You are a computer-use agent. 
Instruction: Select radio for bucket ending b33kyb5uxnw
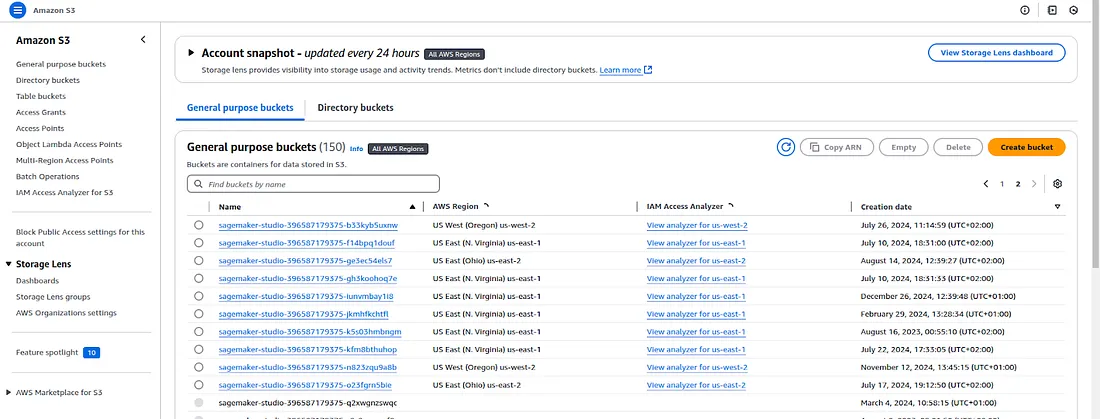pyautogui.click(x=199, y=225)
